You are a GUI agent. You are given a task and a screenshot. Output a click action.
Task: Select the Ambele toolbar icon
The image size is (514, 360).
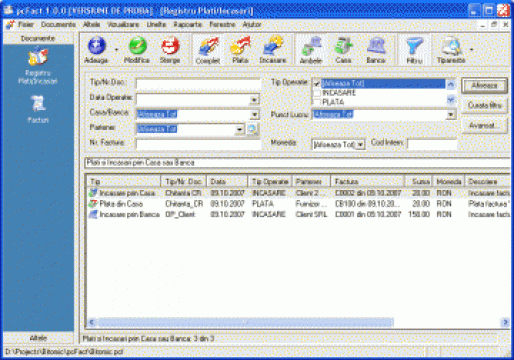[311, 46]
